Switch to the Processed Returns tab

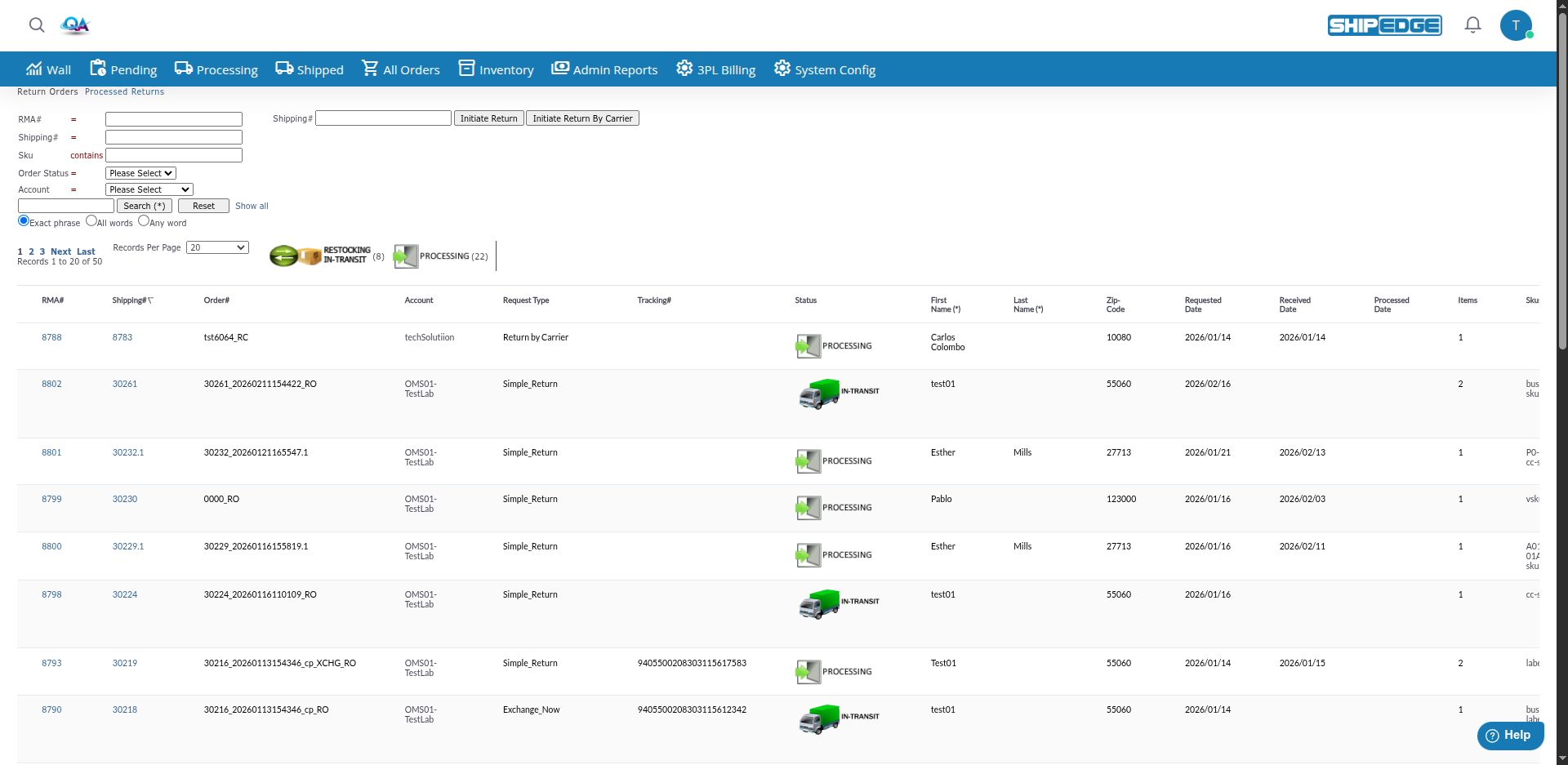[124, 92]
